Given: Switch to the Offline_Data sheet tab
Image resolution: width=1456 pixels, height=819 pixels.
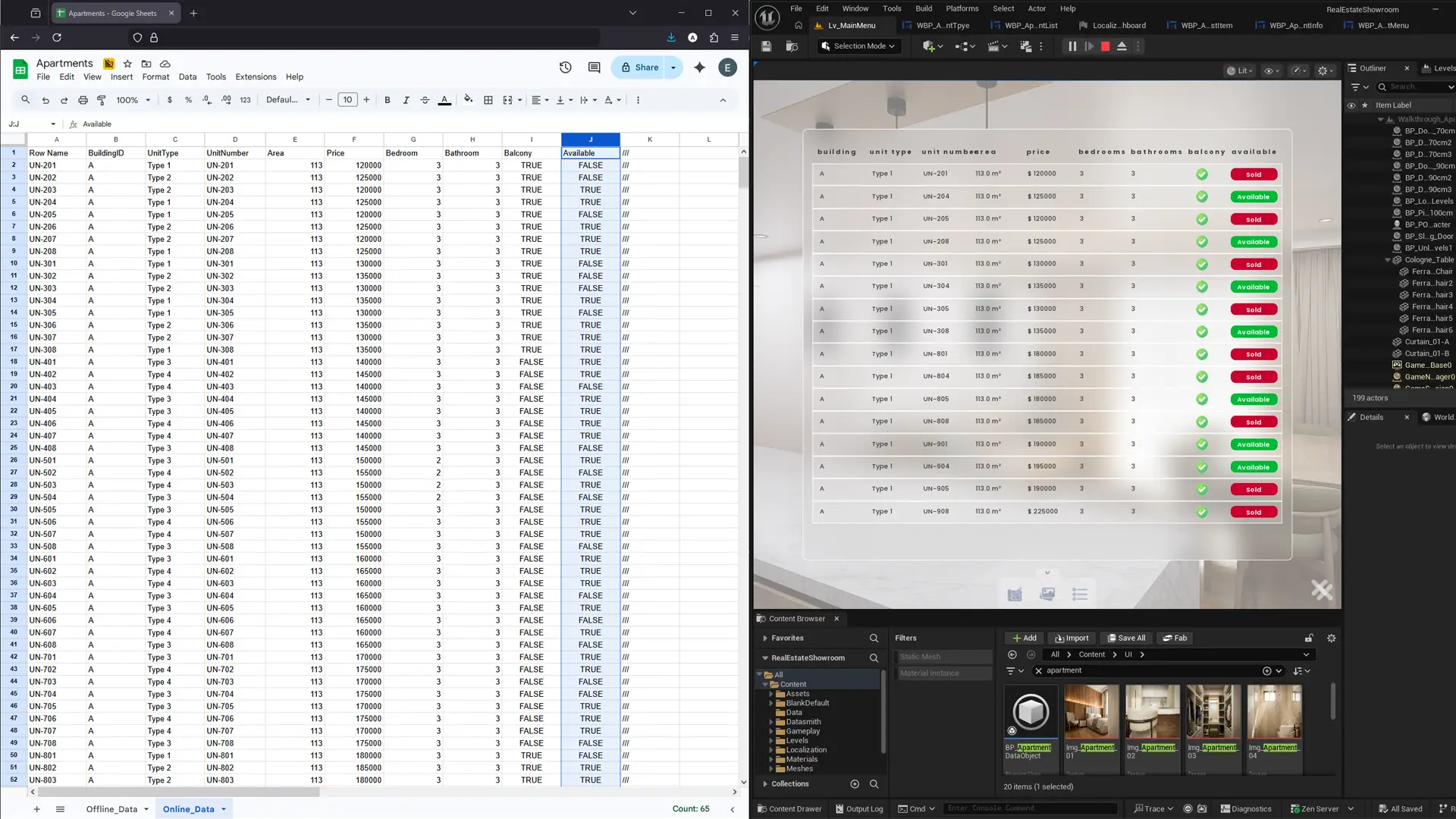Looking at the screenshot, I should pyautogui.click(x=111, y=809).
